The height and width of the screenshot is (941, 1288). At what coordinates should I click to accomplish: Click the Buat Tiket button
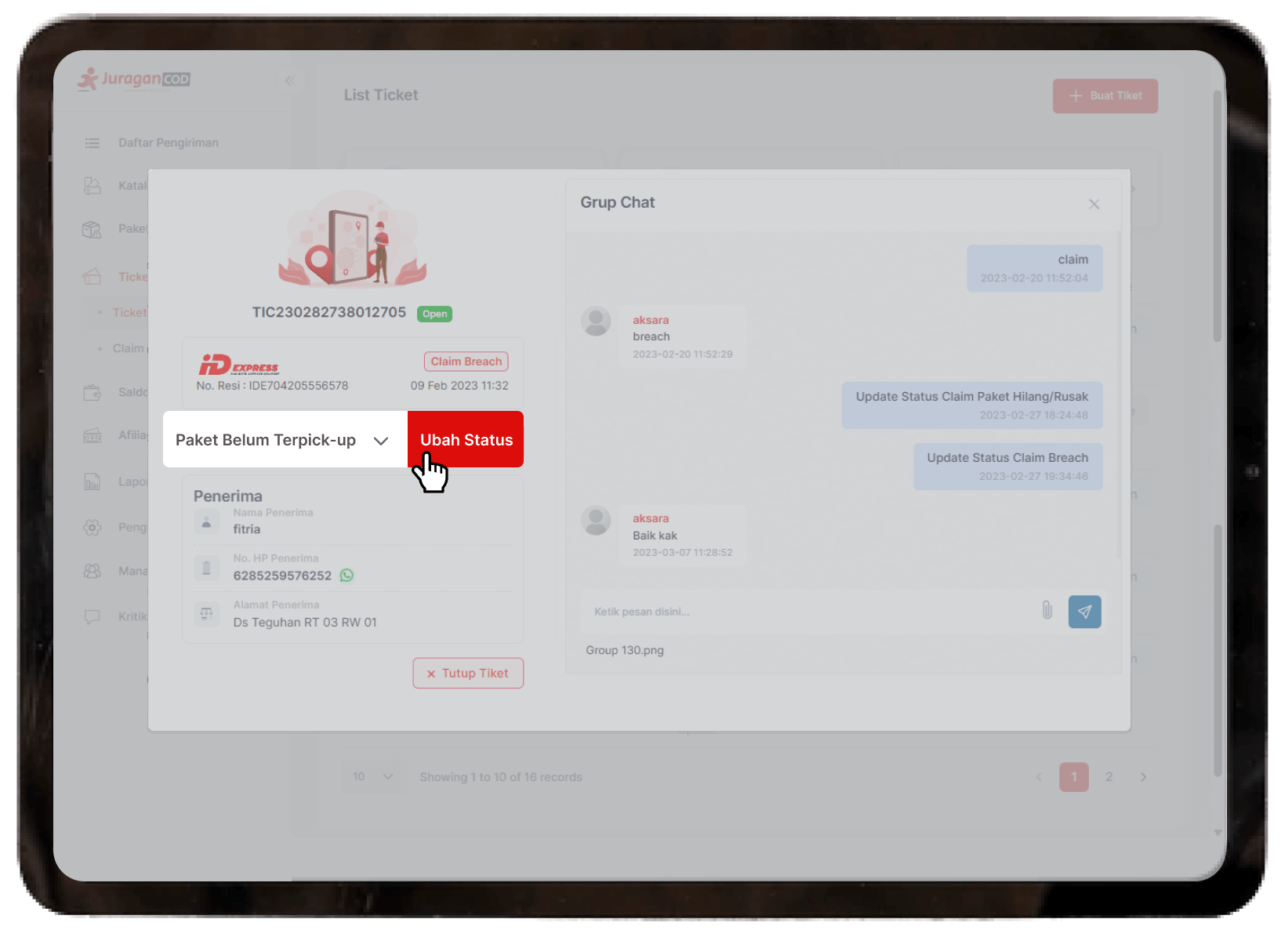(1105, 96)
